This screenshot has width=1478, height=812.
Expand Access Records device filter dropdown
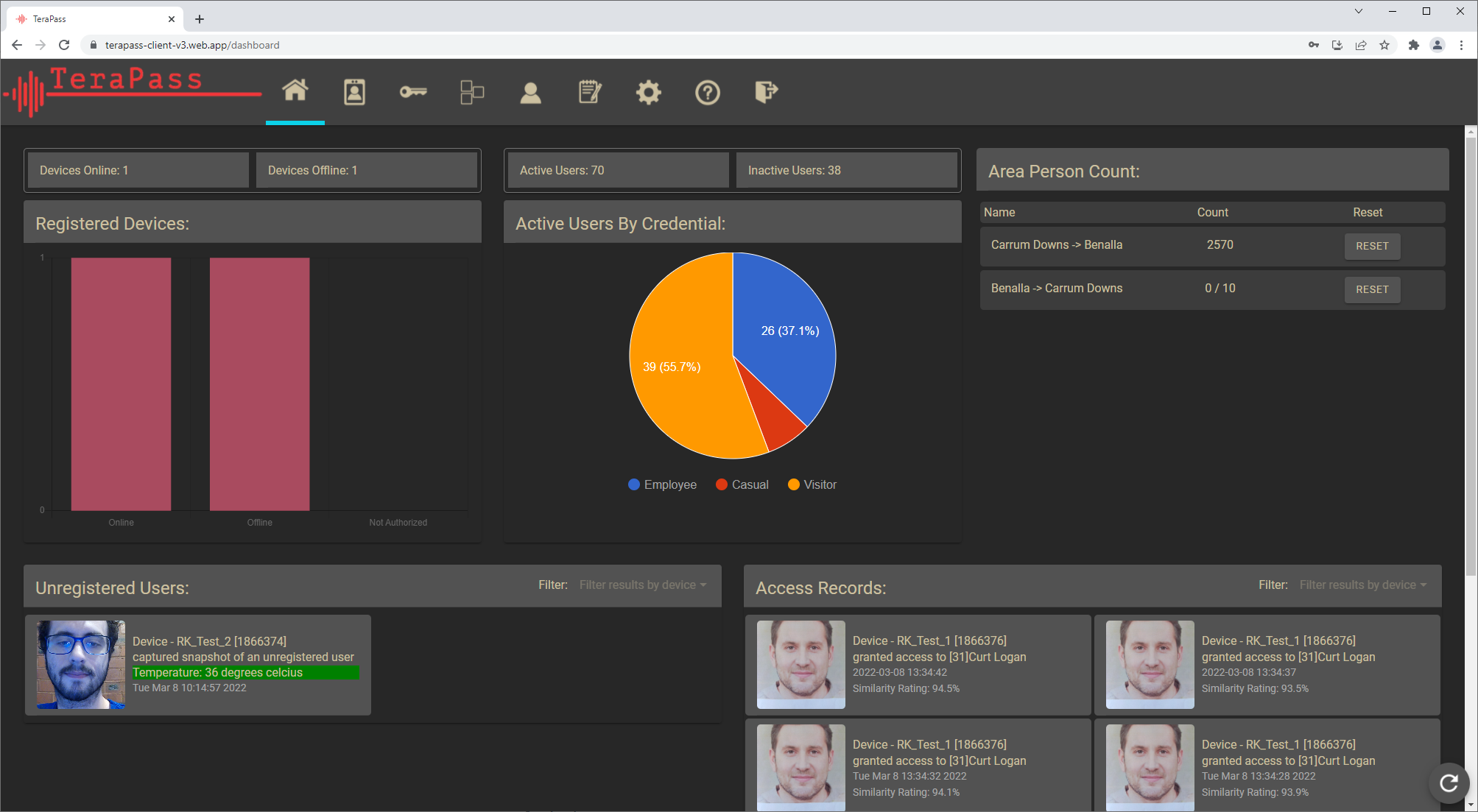click(1362, 585)
